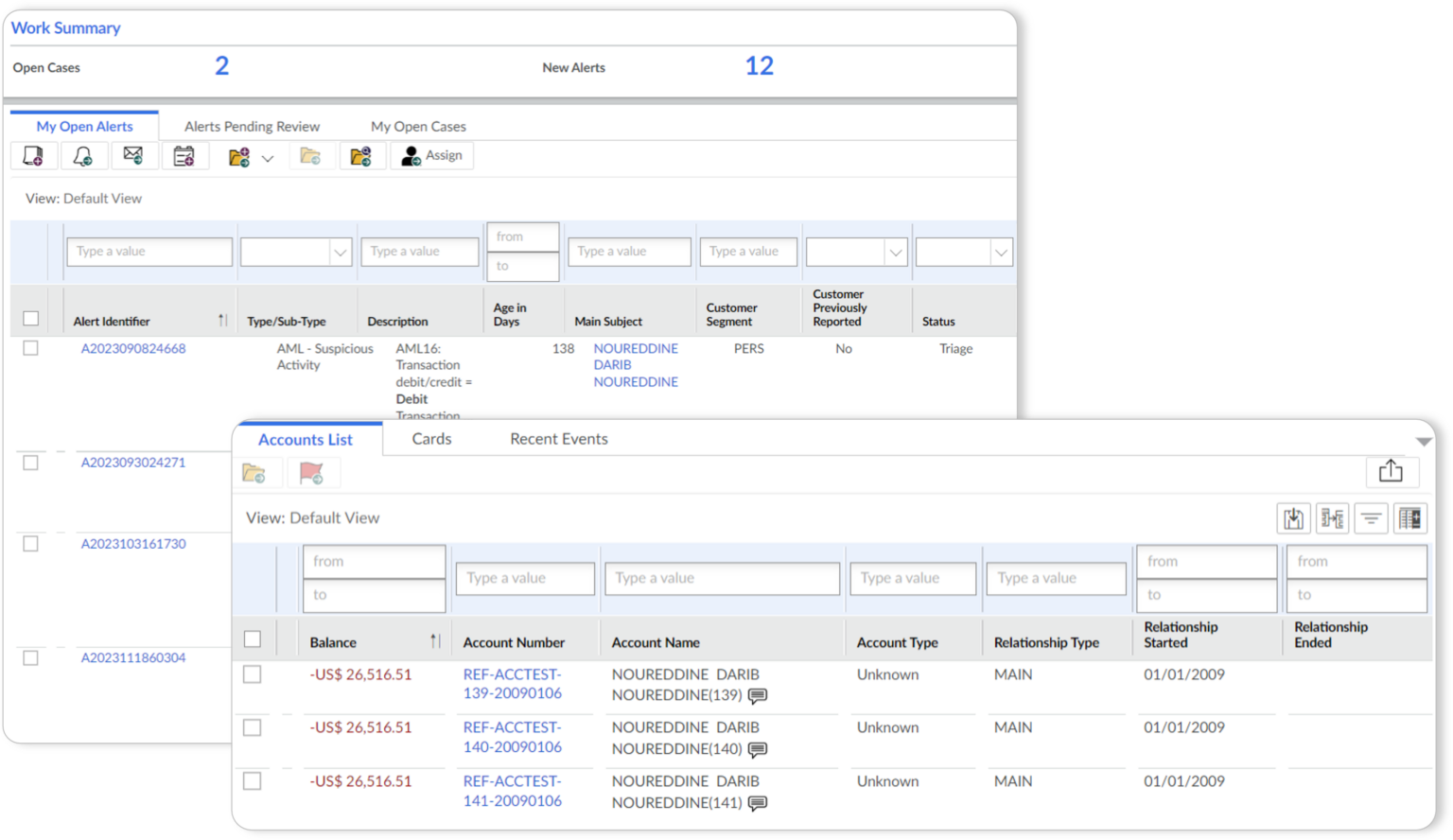Click the Assign button
Viewport: 1453px width, 840px height.
[432, 155]
